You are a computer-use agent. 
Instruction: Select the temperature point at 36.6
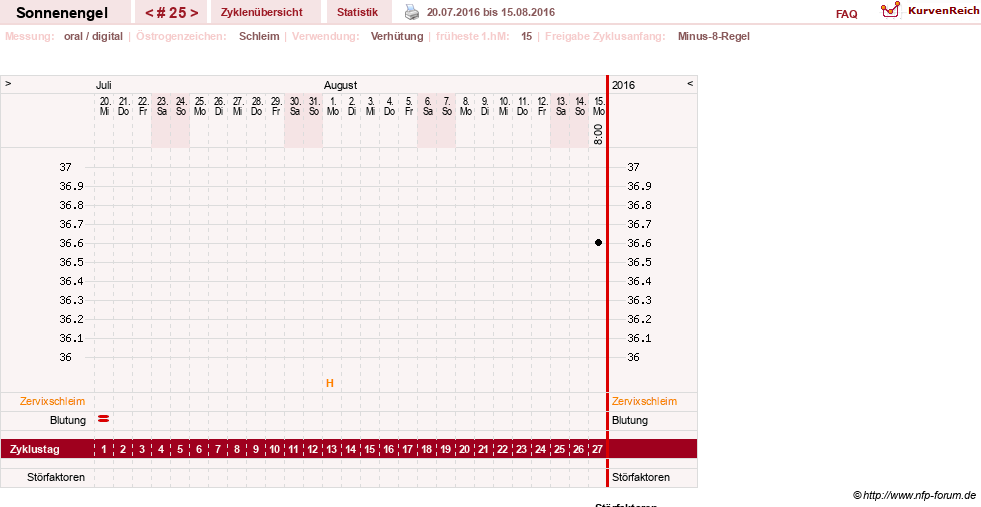(x=598, y=243)
